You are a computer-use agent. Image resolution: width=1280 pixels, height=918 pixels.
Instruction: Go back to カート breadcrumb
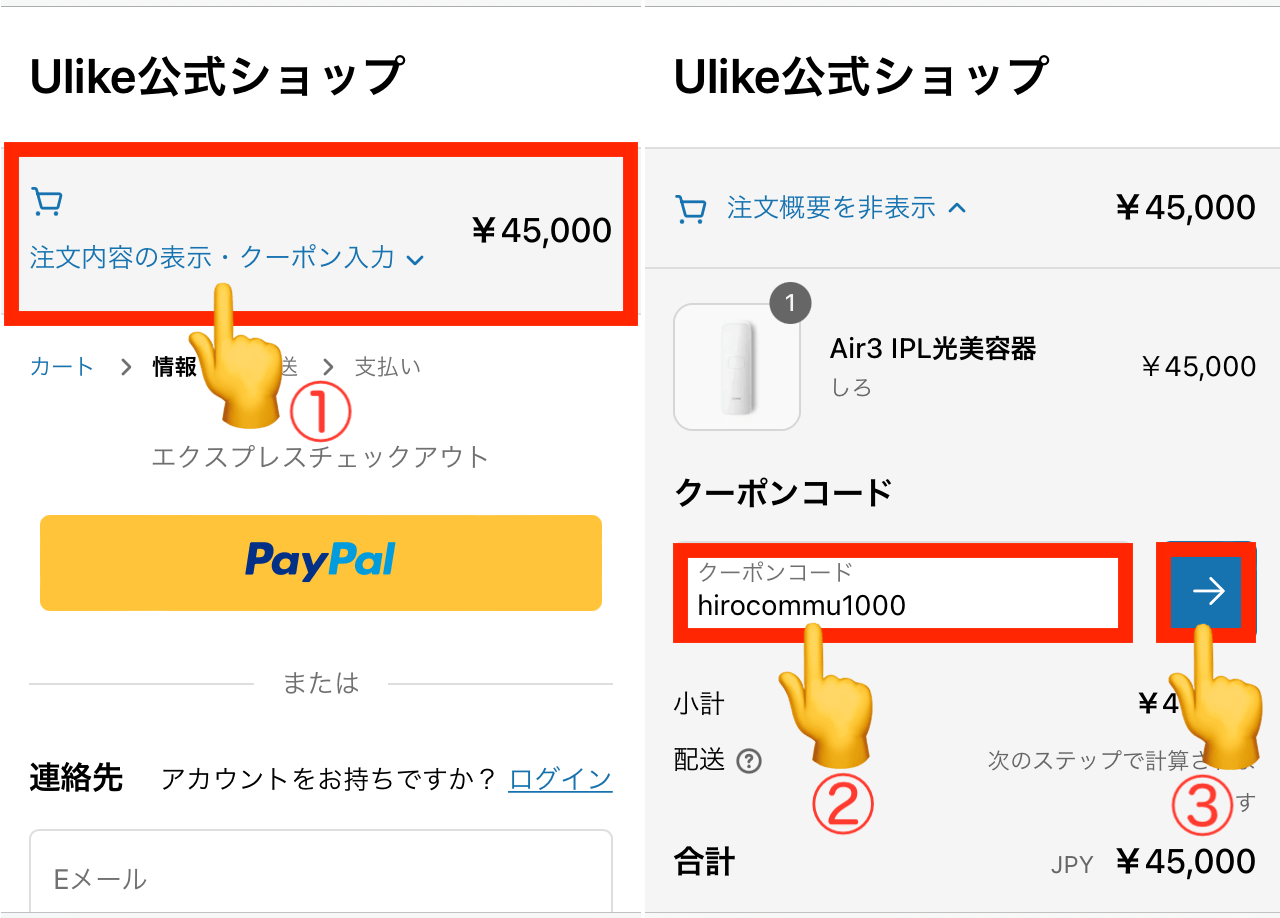click(x=62, y=367)
